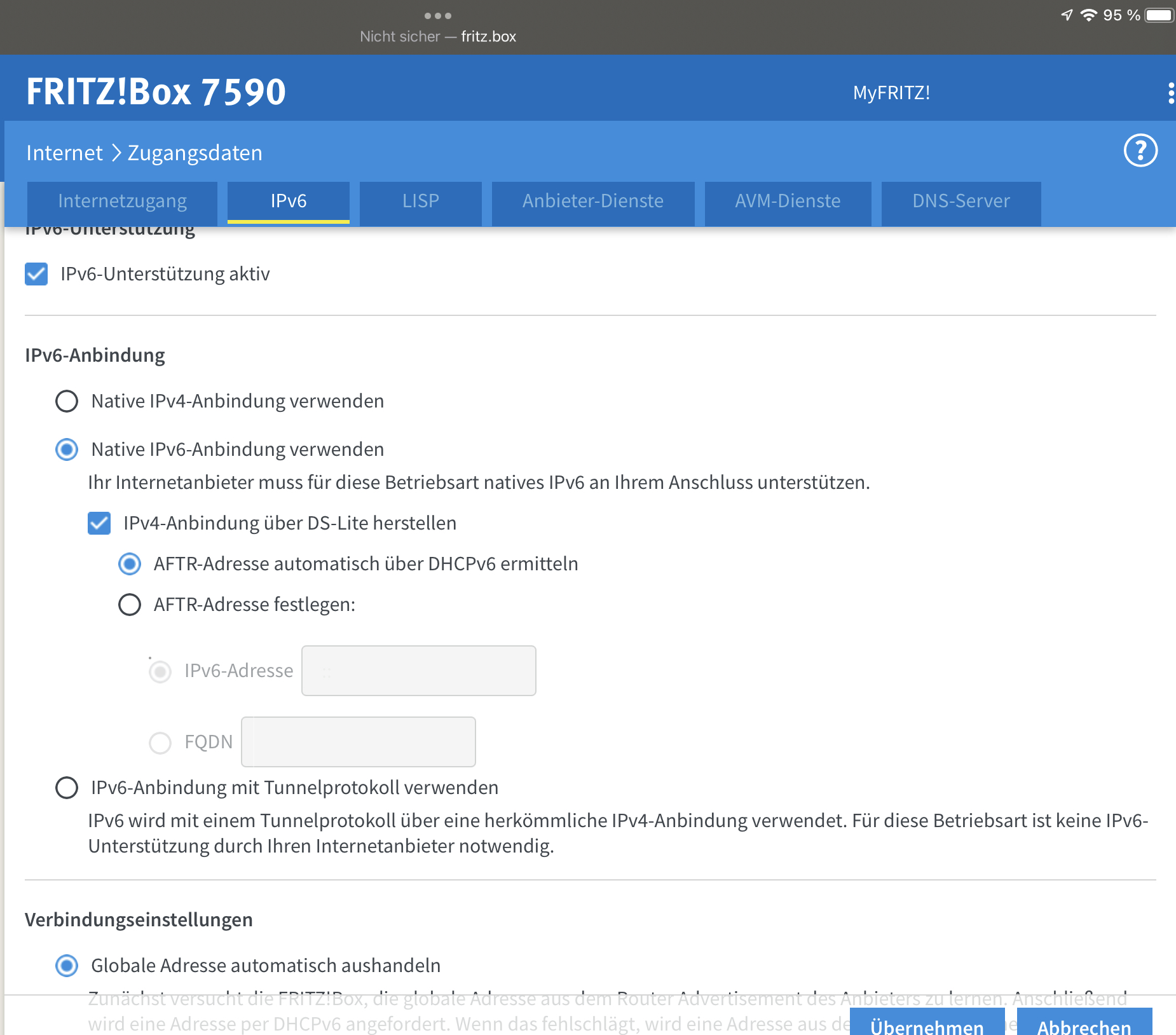Focus the FQDN input field
Image resolution: width=1176 pixels, height=1035 pixels.
pyautogui.click(x=359, y=742)
